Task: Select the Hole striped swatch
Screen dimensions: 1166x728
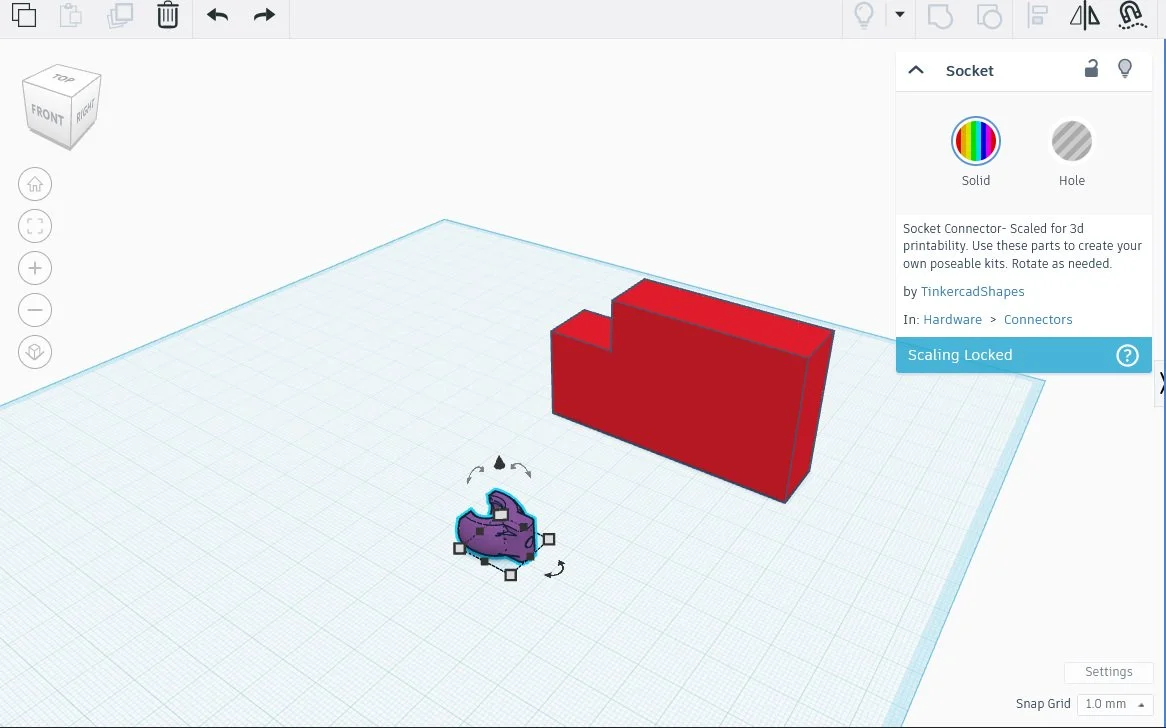Action: pos(1072,141)
